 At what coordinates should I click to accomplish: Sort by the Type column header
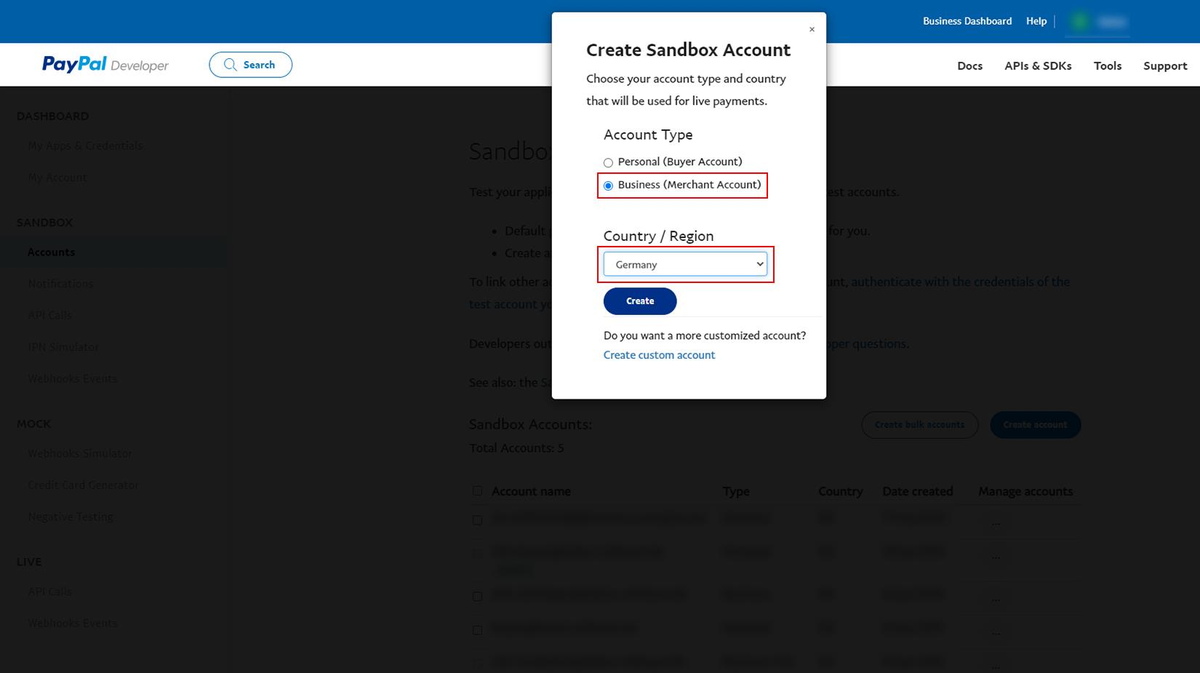pyautogui.click(x=736, y=491)
